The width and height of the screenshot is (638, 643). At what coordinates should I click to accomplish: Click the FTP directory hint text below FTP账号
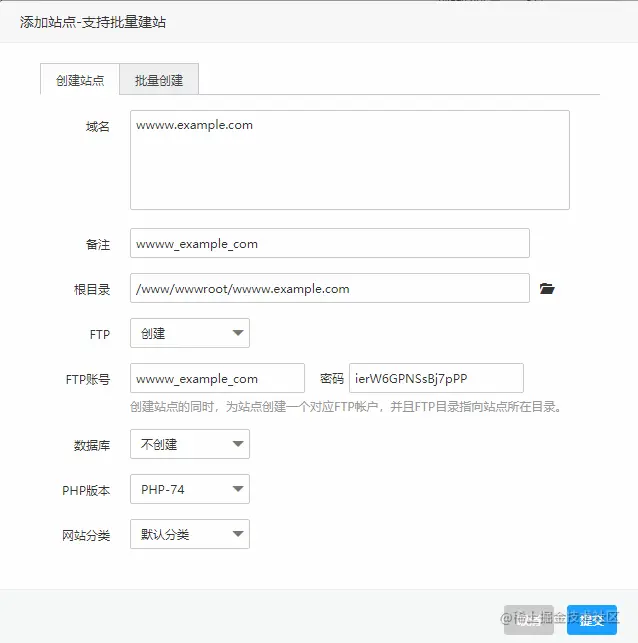pos(346,407)
